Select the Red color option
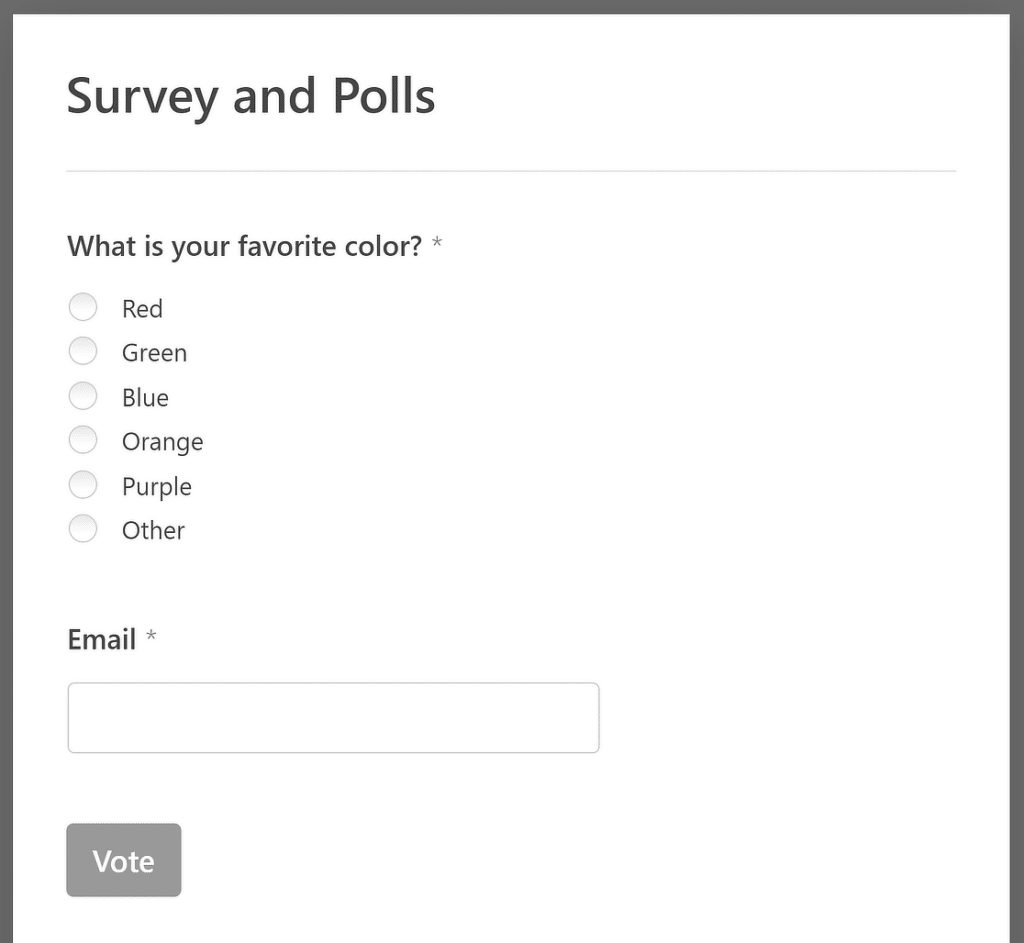Image resolution: width=1024 pixels, height=943 pixels. point(83,307)
